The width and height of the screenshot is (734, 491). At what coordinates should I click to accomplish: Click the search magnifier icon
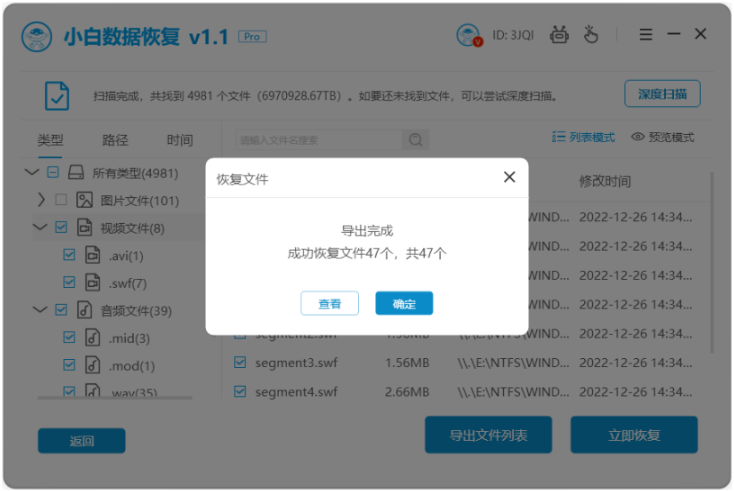click(x=415, y=139)
